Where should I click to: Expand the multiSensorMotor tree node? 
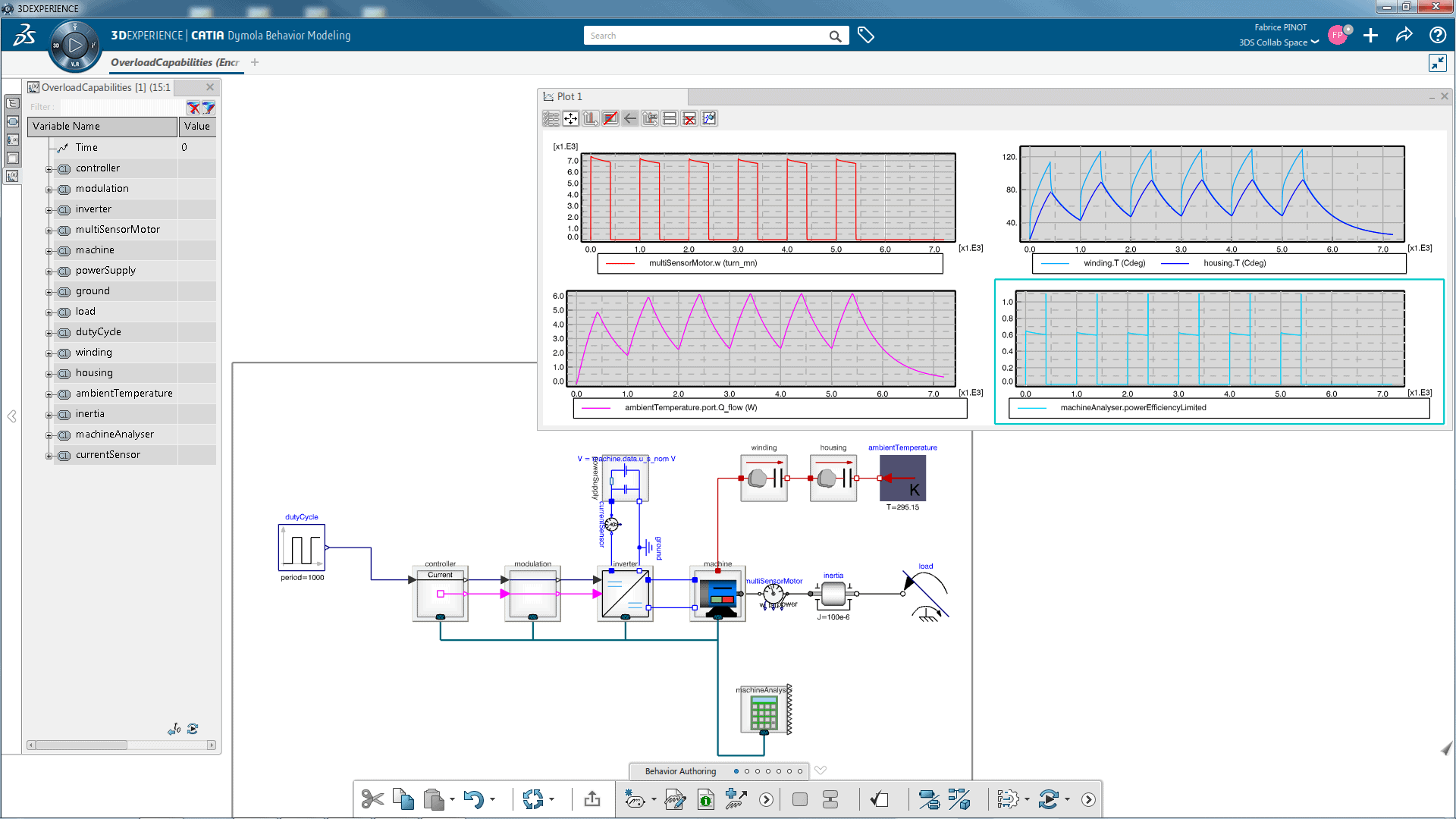tap(49, 231)
